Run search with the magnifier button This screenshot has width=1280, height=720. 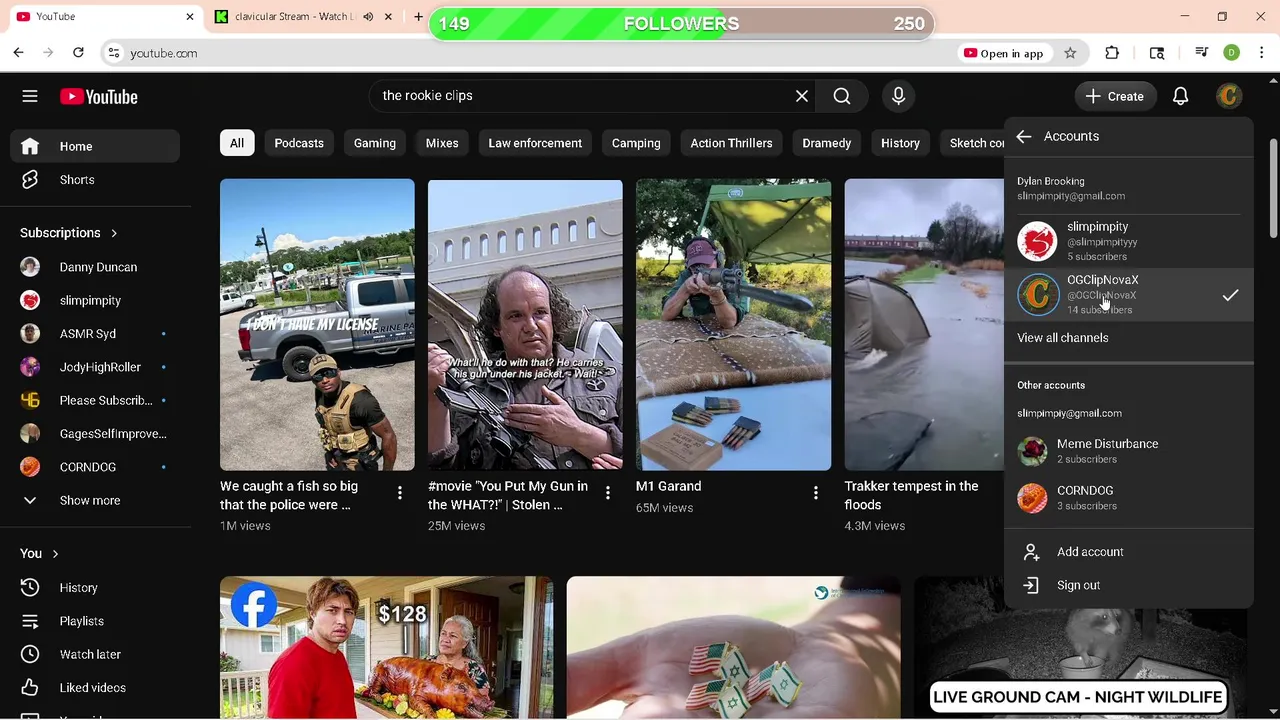[842, 96]
